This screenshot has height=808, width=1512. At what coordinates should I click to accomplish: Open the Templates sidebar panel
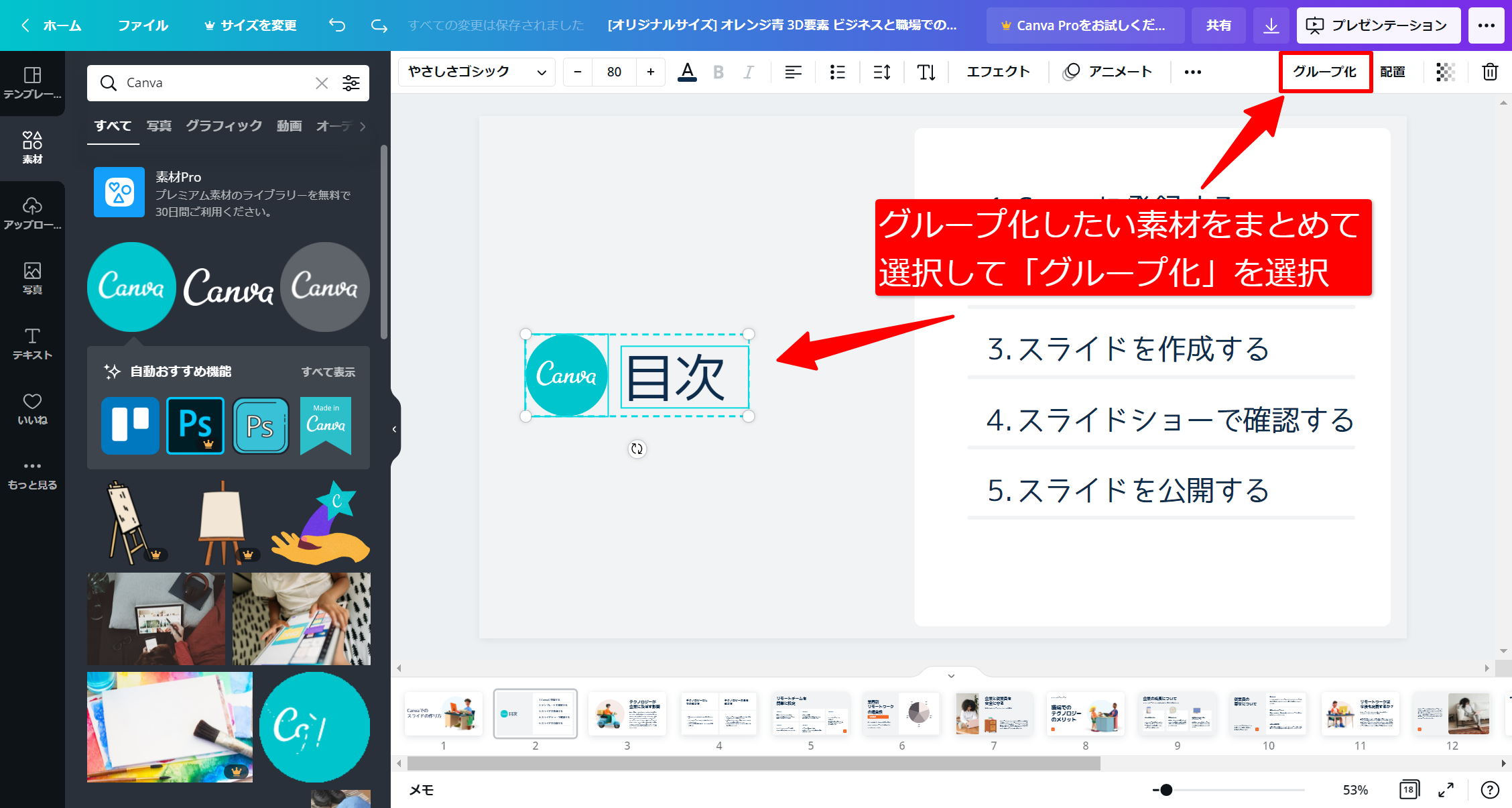tap(32, 82)
